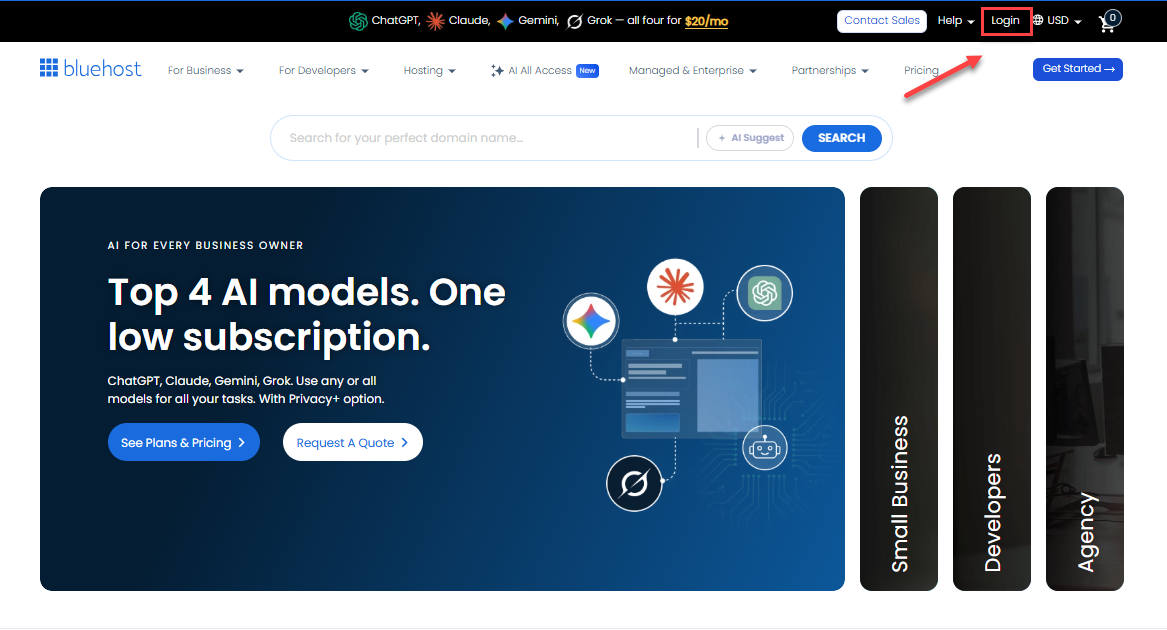Click the ChatGPT circle in hero illustration

click(x=764, y=293)
